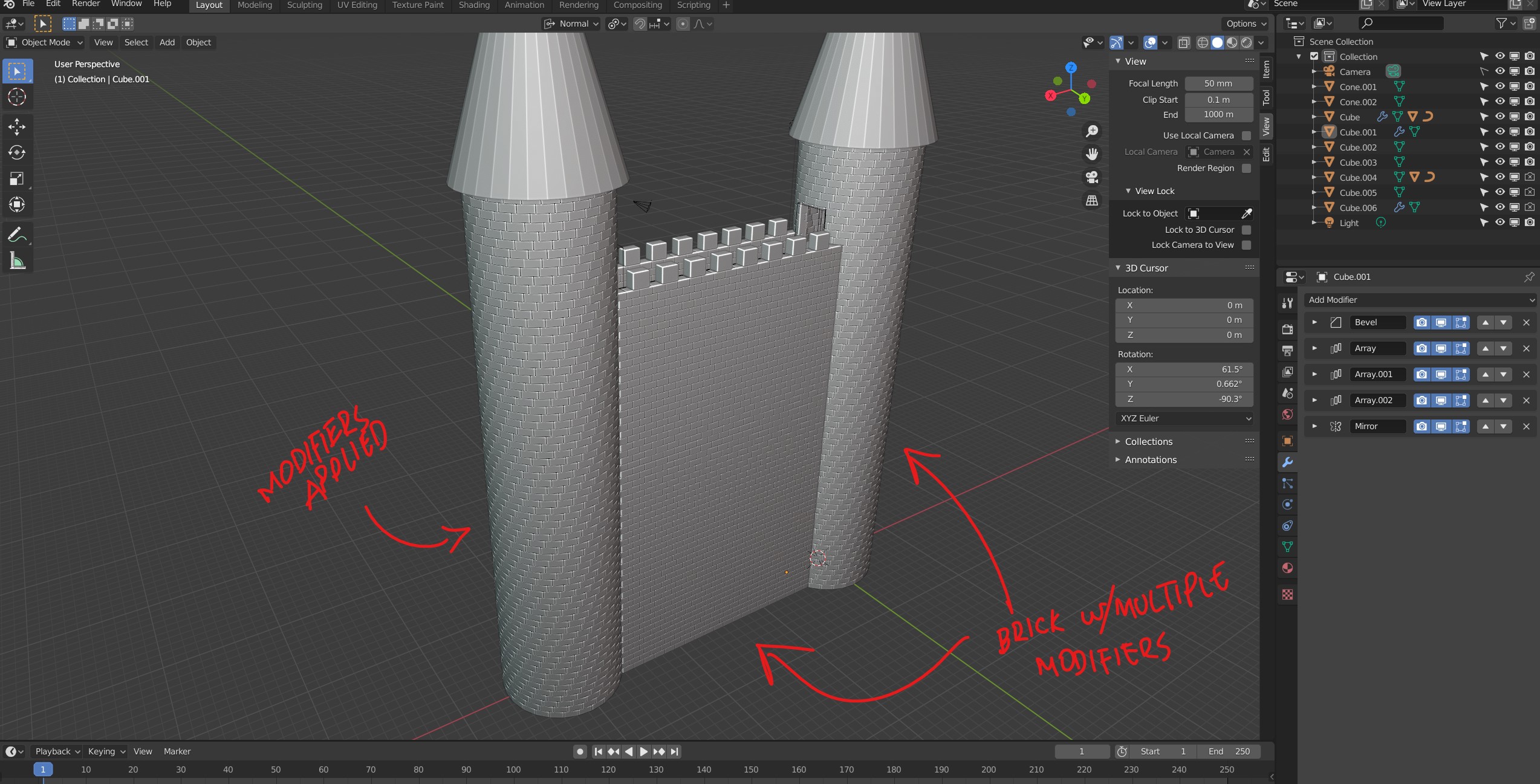This screenshot has height=784, width=1540.
Task: Select Cube.006 in the outliner
Action: [1358, 208]
